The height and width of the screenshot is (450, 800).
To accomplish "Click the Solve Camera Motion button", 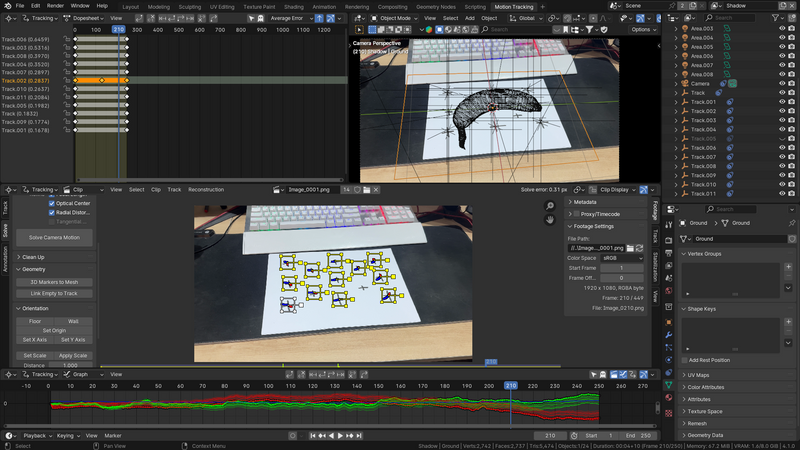I will tap(55, 237).
